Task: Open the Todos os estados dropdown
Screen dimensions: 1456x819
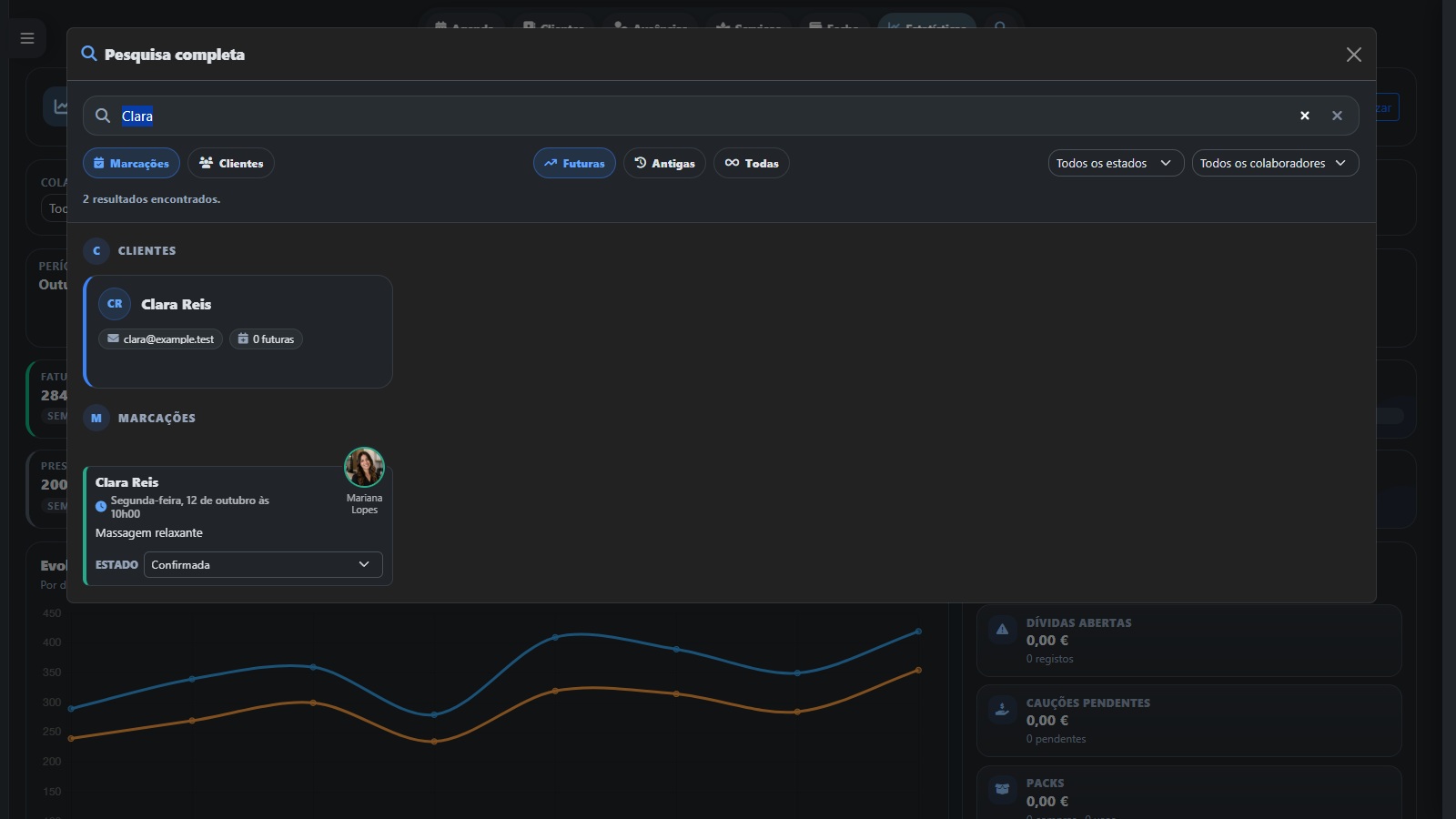Action: [x=1116, y=163]
